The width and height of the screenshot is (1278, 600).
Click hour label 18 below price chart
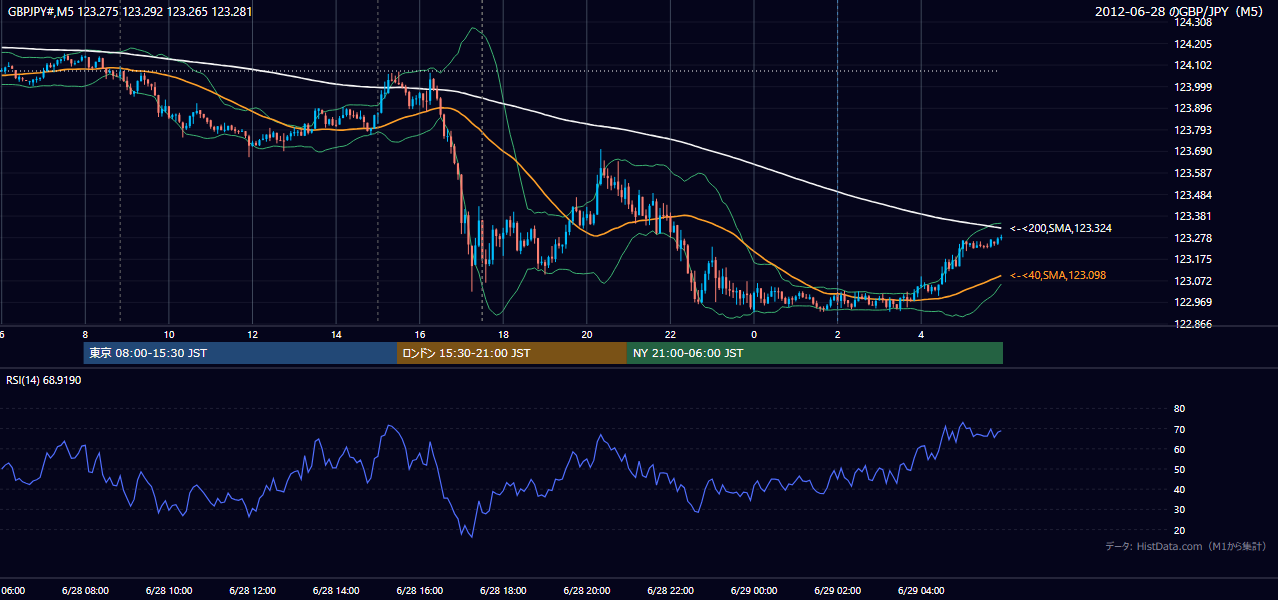click(503, 334)
